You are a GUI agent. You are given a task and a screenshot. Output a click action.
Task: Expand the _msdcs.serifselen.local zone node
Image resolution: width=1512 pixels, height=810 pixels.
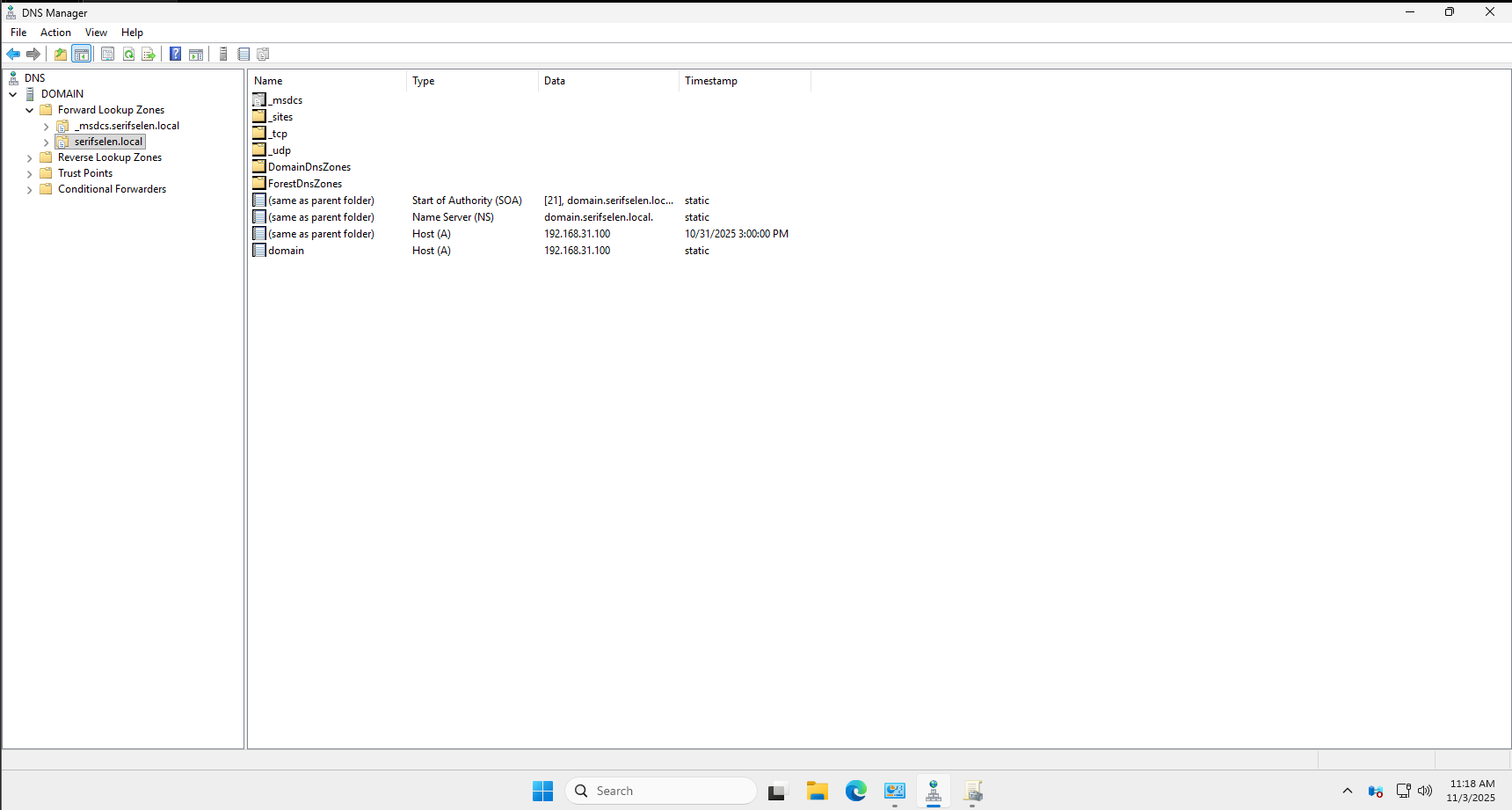coord(46,126)
